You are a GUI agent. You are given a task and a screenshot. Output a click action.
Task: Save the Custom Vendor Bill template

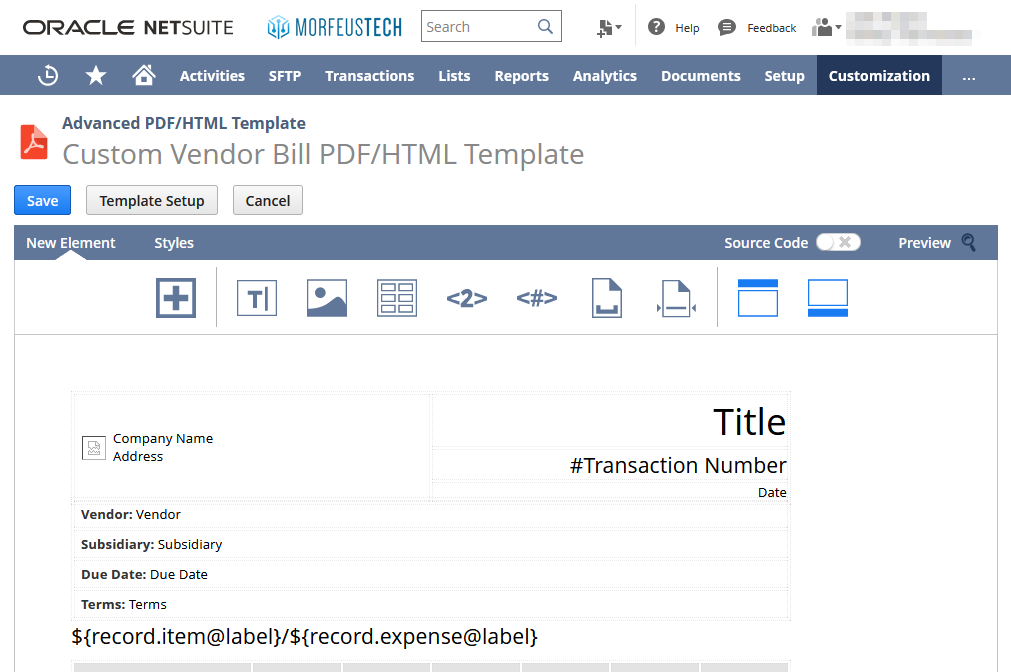coord(42,200)
